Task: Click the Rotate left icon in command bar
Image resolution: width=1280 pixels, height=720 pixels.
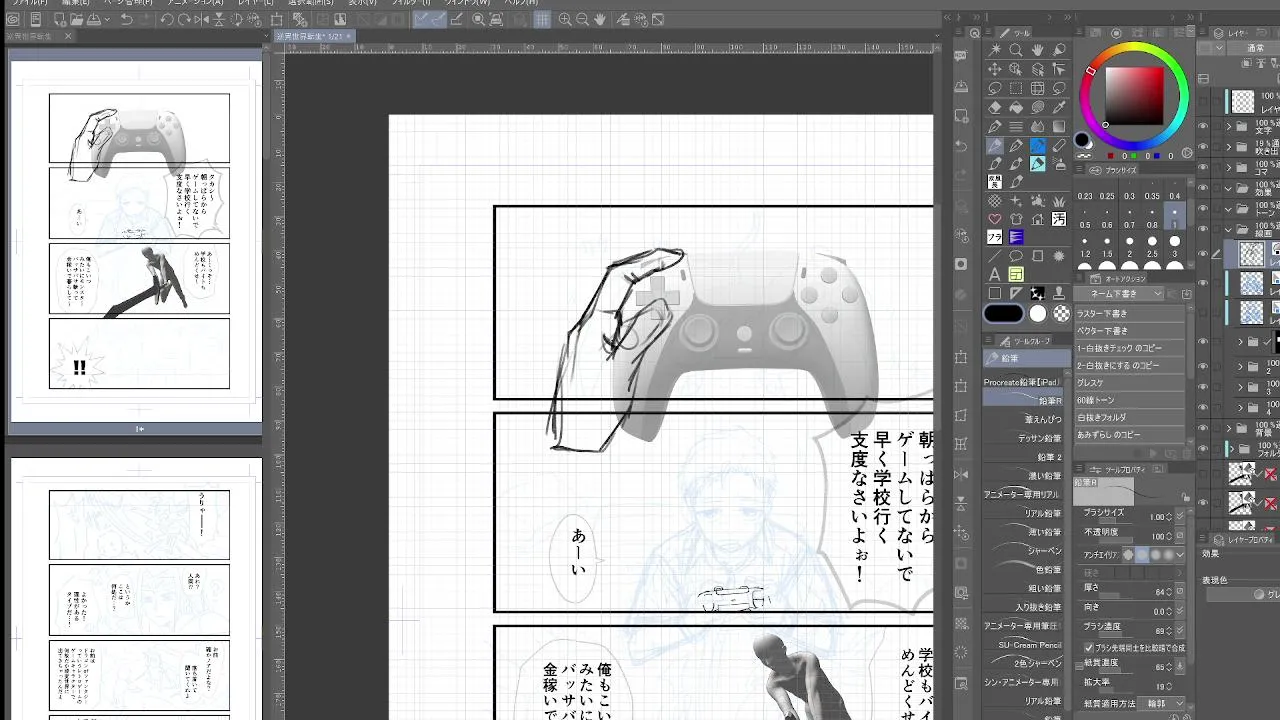Action: (167, 20)
